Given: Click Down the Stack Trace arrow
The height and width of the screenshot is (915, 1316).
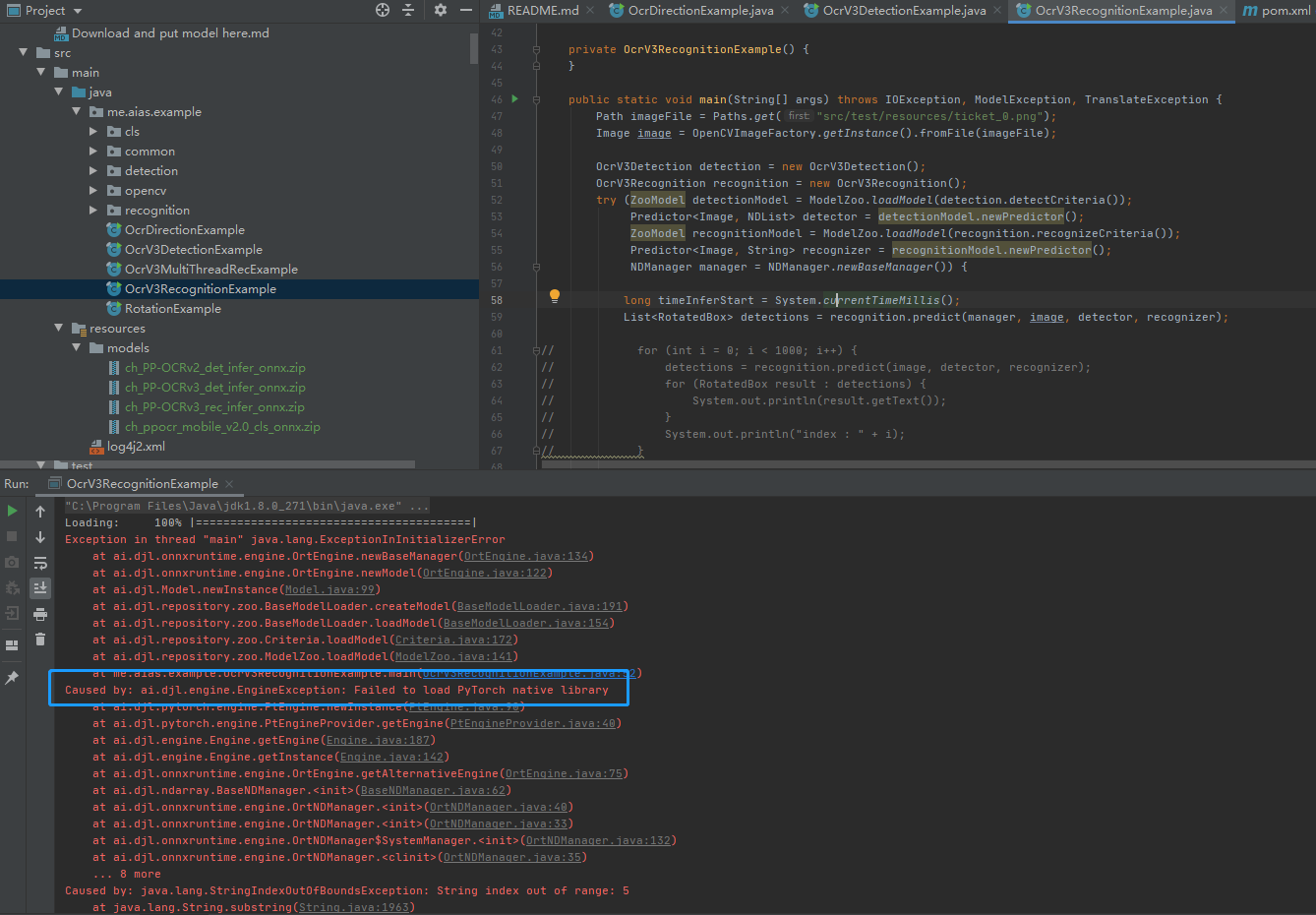Looking at the screenshot, I should [x=40, y=536].
